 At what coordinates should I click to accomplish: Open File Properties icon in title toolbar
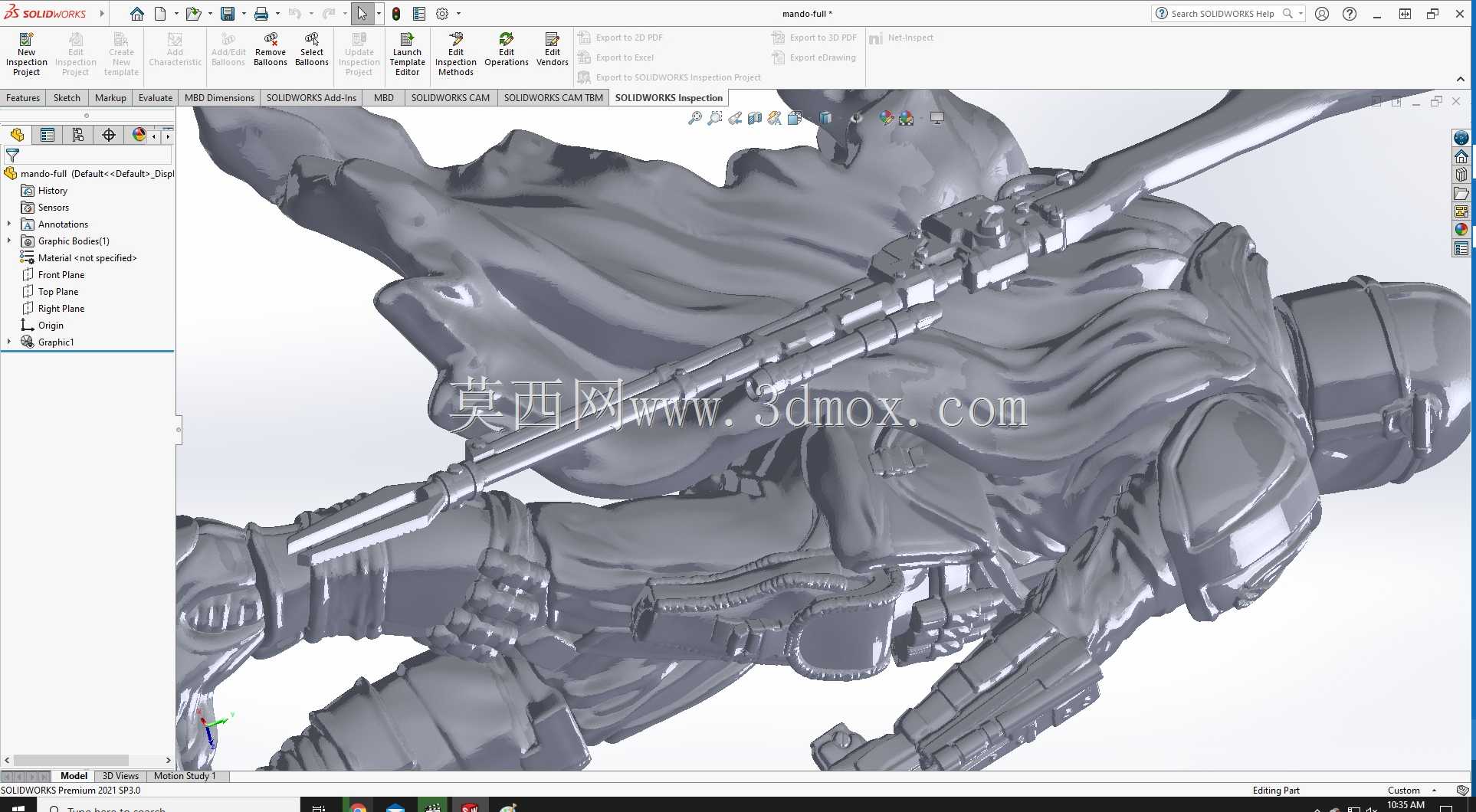click(x=419, y=14)
